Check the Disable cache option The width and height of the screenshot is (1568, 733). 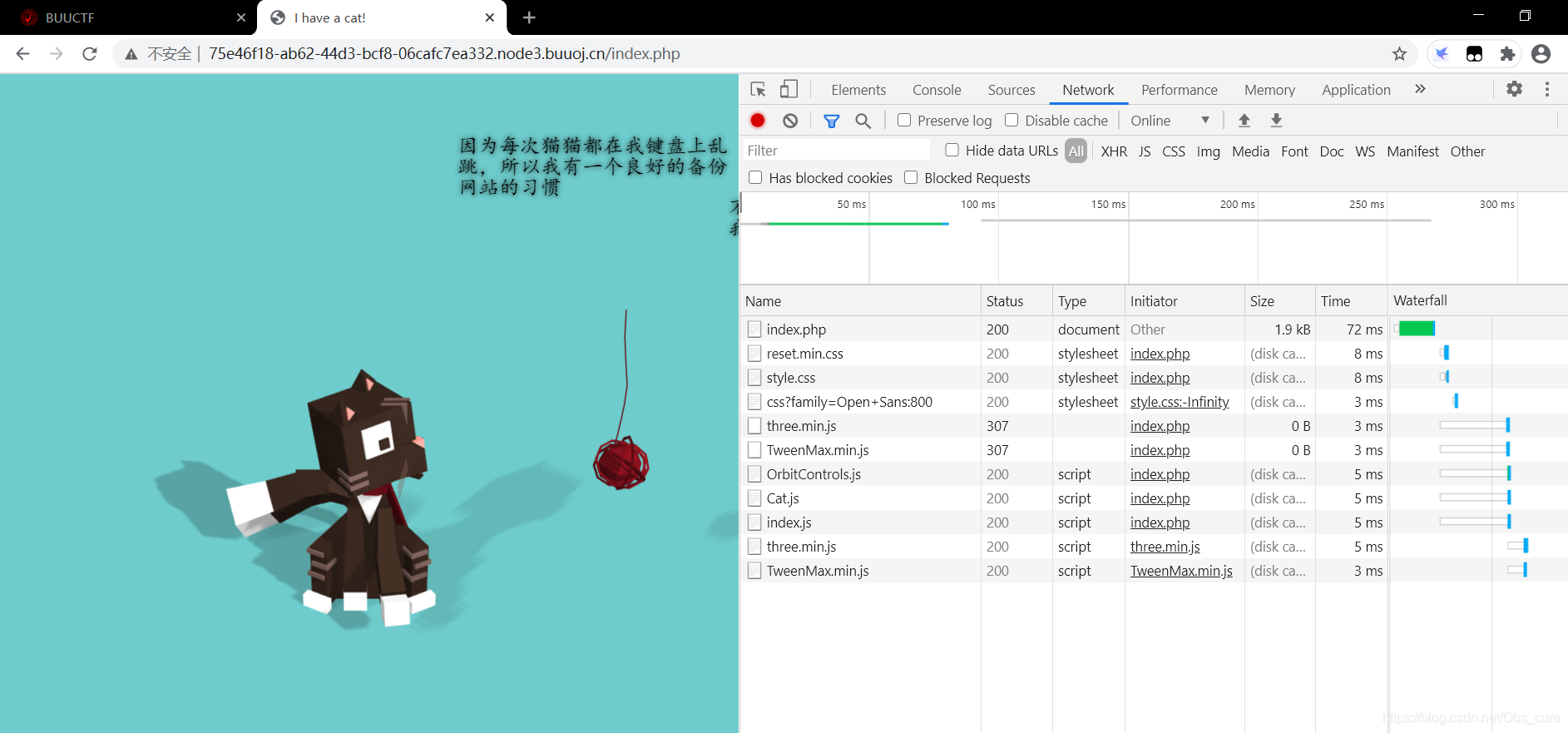point(1012,121)
